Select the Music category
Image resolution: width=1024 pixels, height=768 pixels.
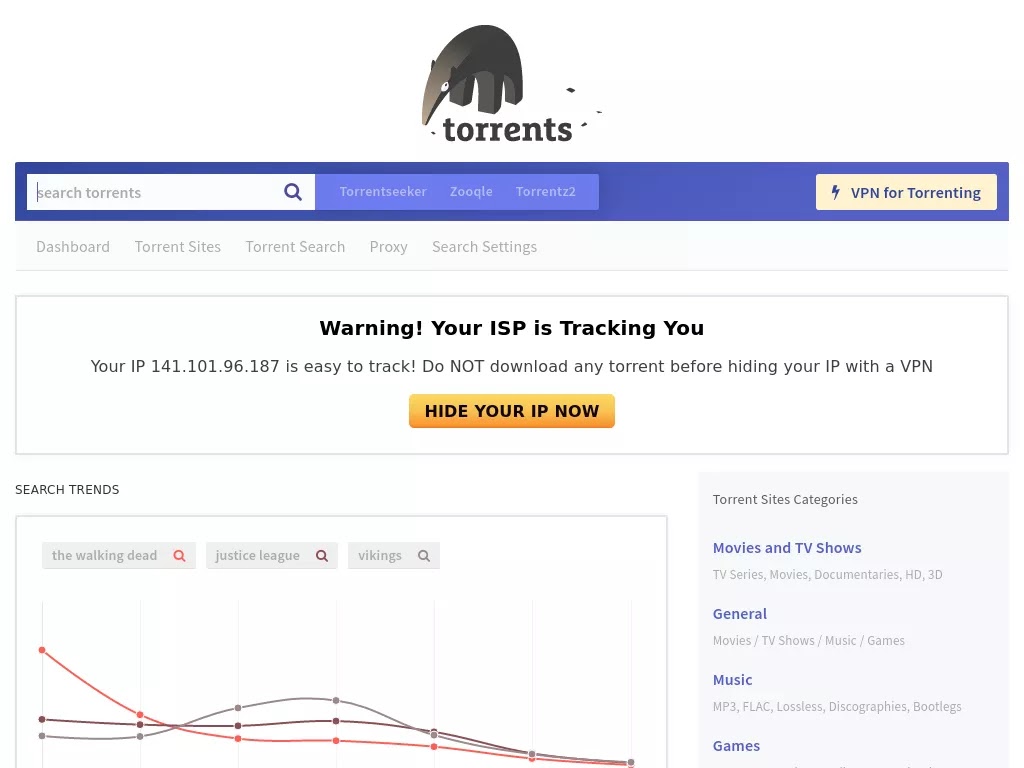point(732,679)
